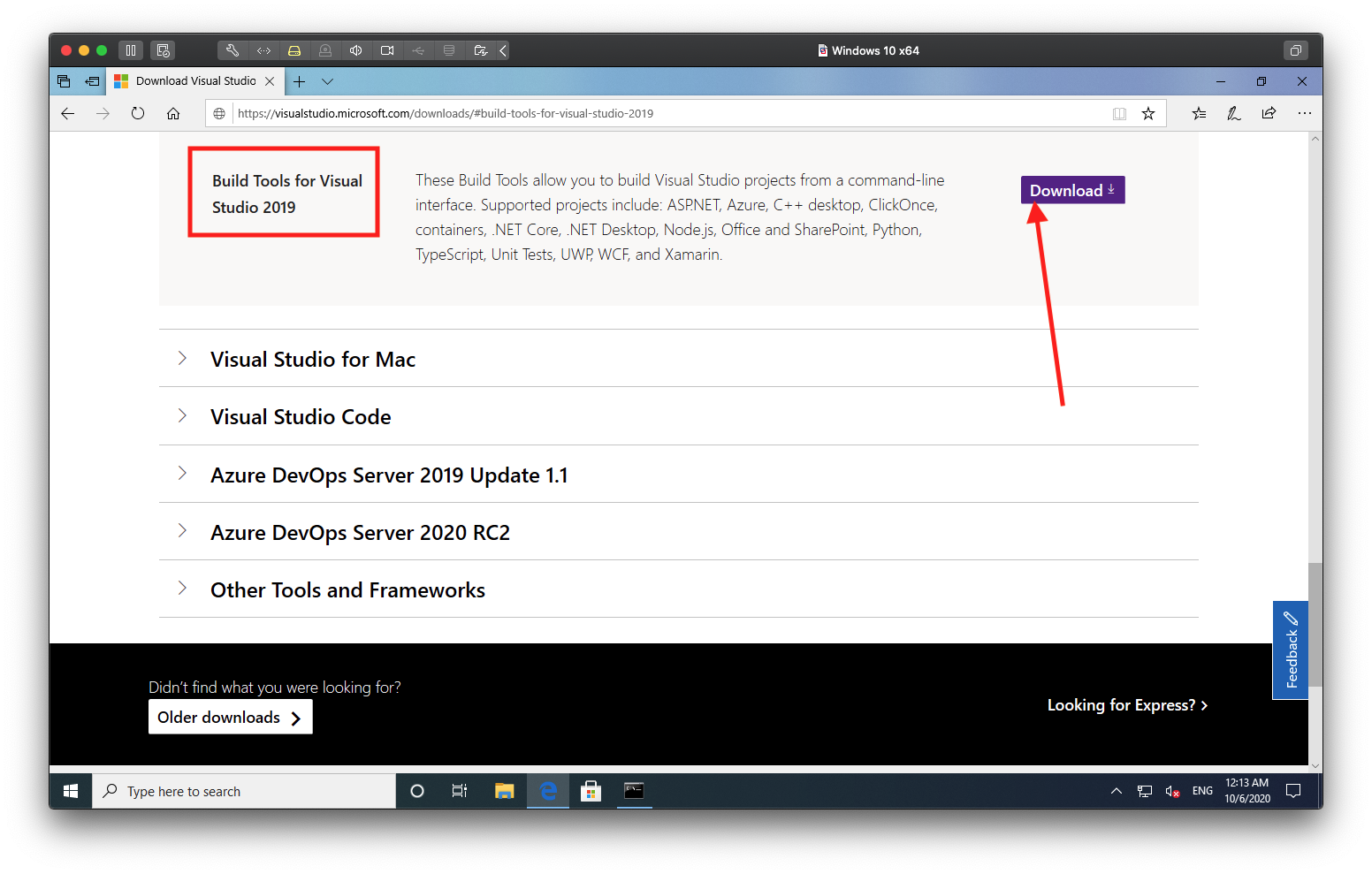Click the VMware camera device icon
This screenshot has height=874, width=1372.
tap(387, 50)
